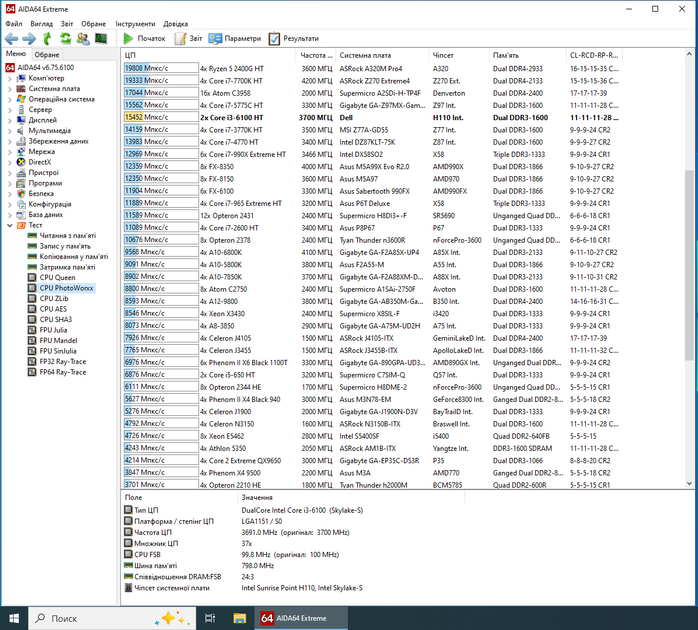Expand the Мультимедіа tree node
698x630 pixels.
[x=10, y=131]
